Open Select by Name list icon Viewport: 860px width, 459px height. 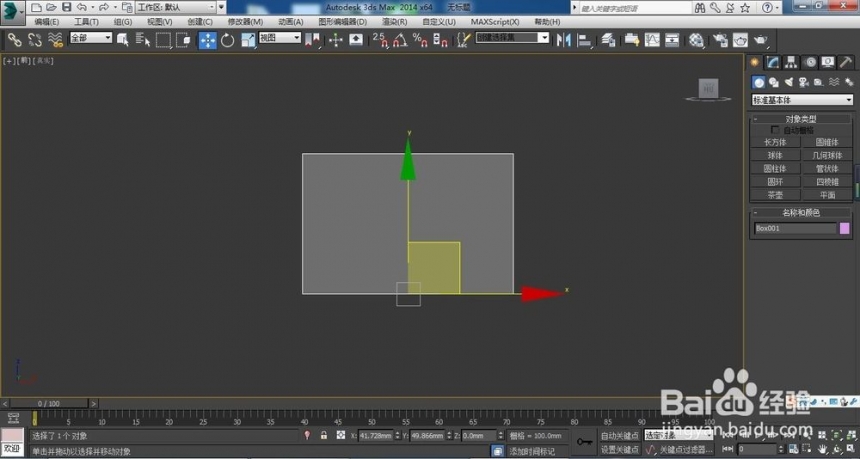tap(143, 40)
